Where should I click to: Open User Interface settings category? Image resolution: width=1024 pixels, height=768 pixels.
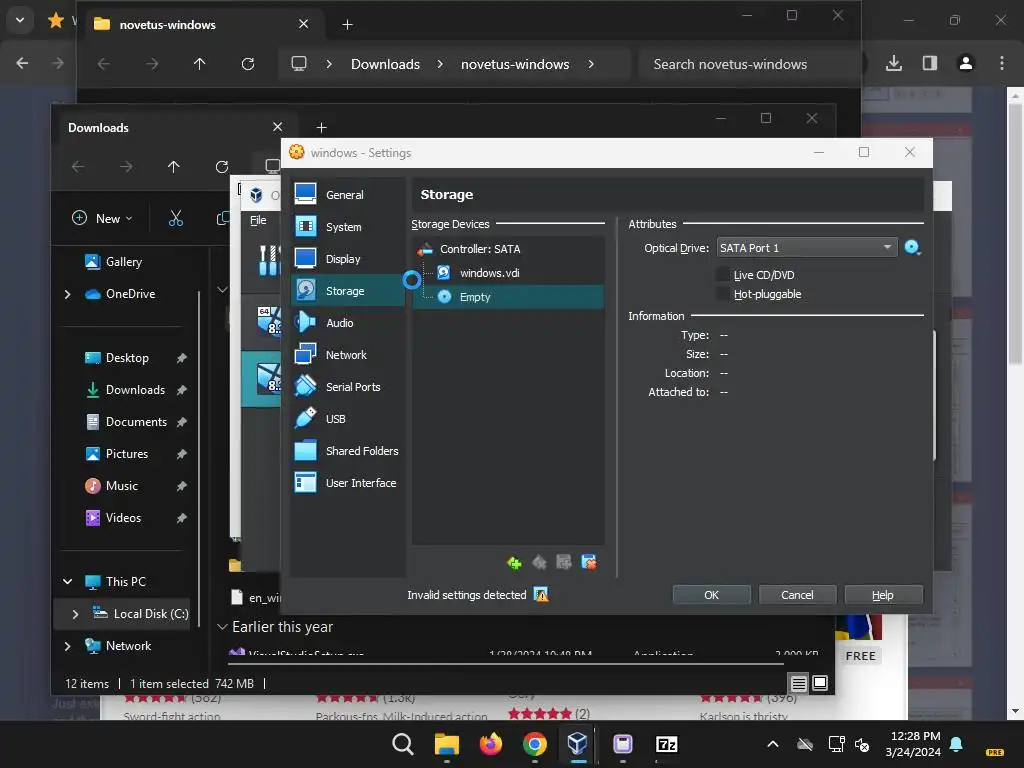pos(347,483)
